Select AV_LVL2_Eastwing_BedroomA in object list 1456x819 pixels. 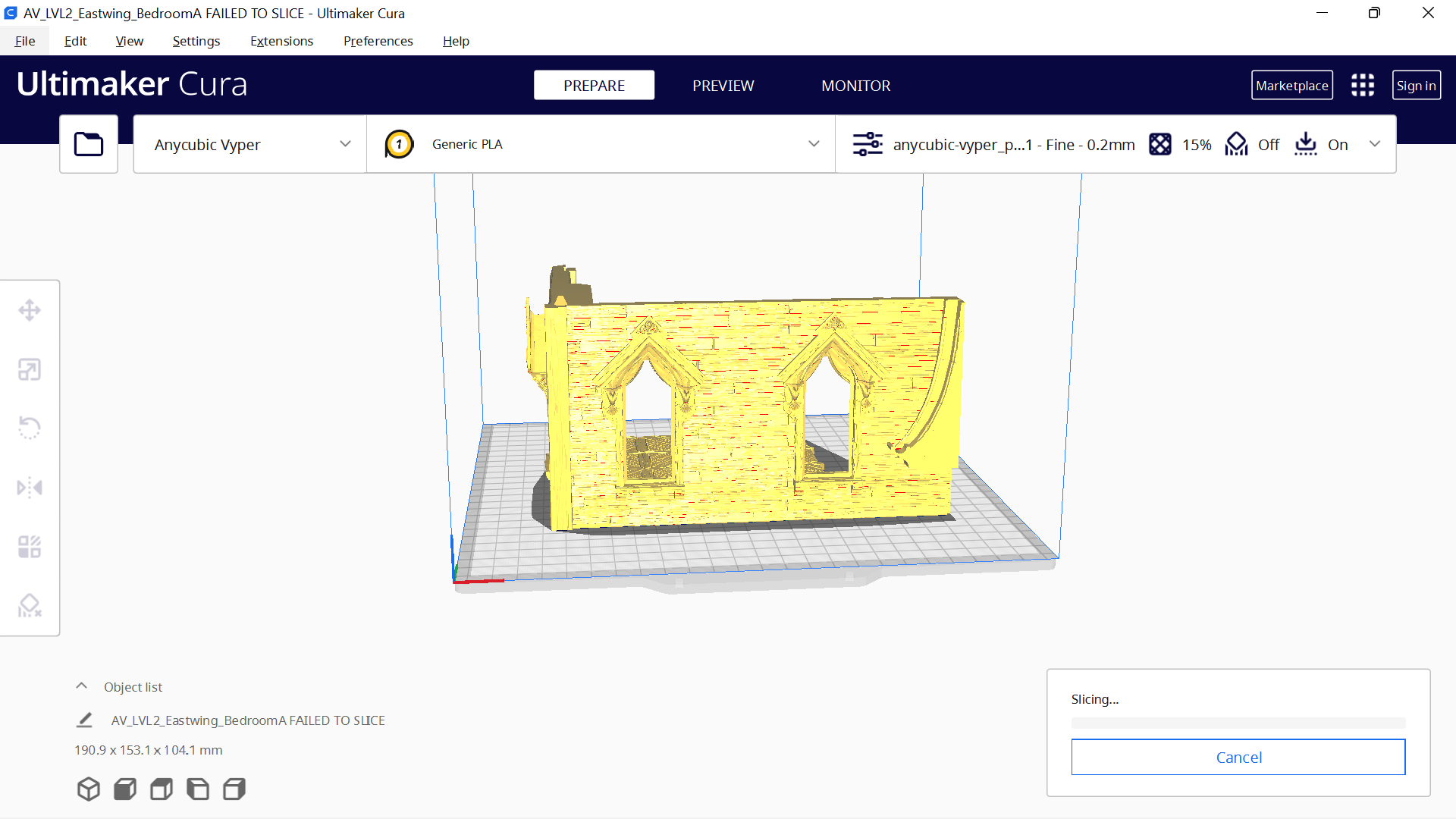click(x=247, y=720)
